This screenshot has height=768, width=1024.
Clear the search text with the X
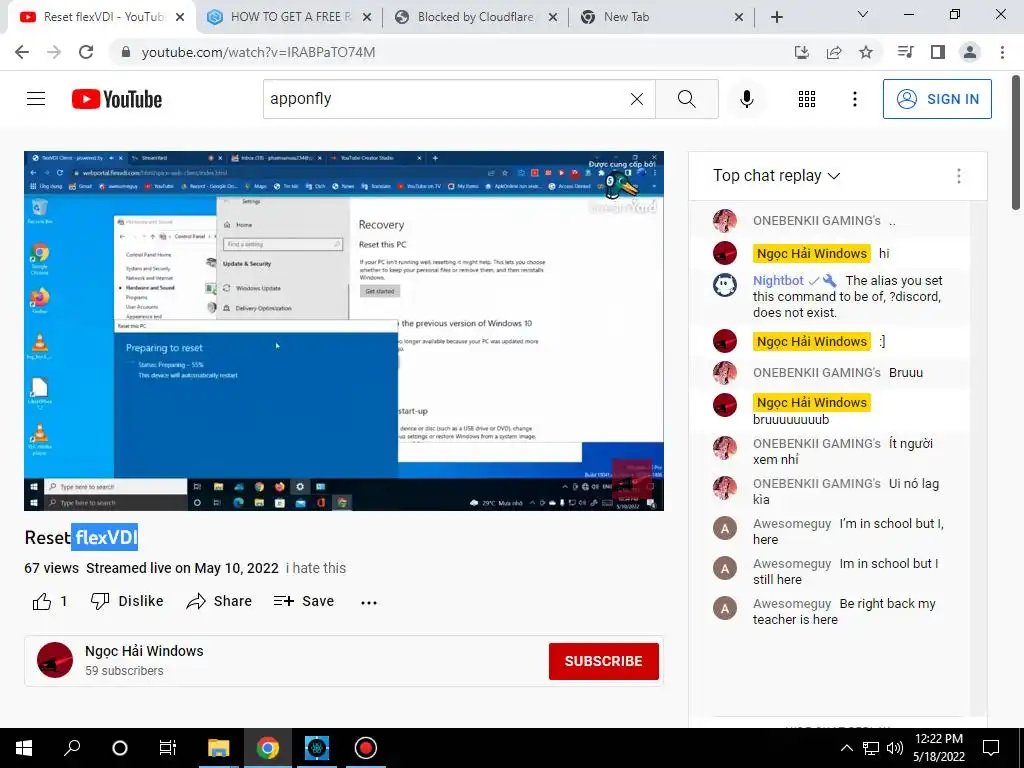(x=637, y=99)
